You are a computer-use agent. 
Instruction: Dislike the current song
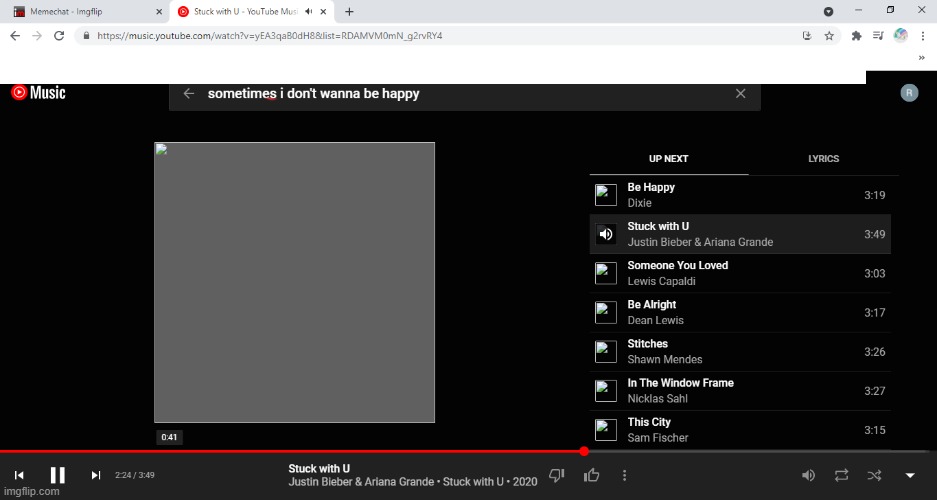coord(556,475)
